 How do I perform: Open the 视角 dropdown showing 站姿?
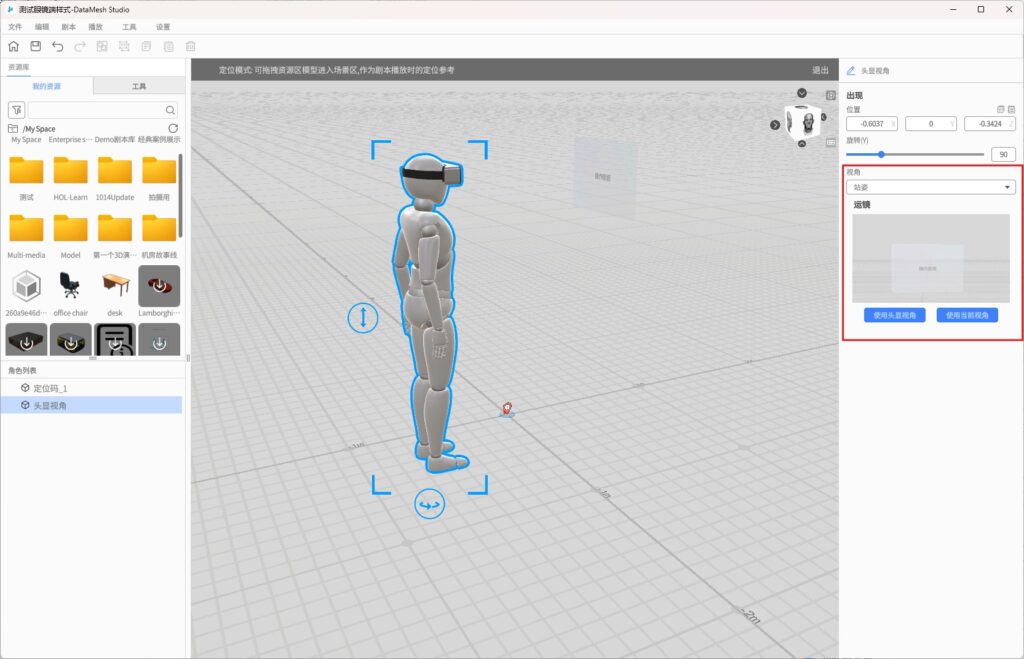930,187
